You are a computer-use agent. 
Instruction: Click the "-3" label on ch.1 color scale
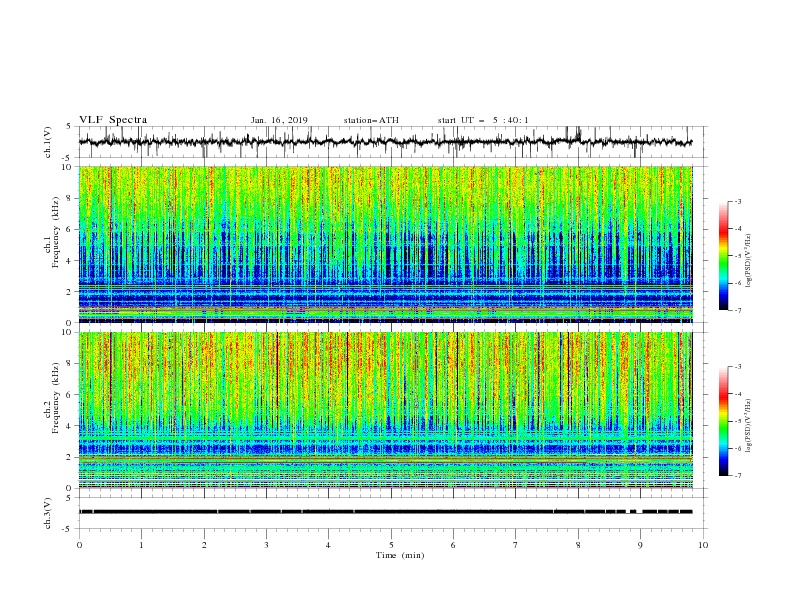pyautogui.click(x=738, y=201)
